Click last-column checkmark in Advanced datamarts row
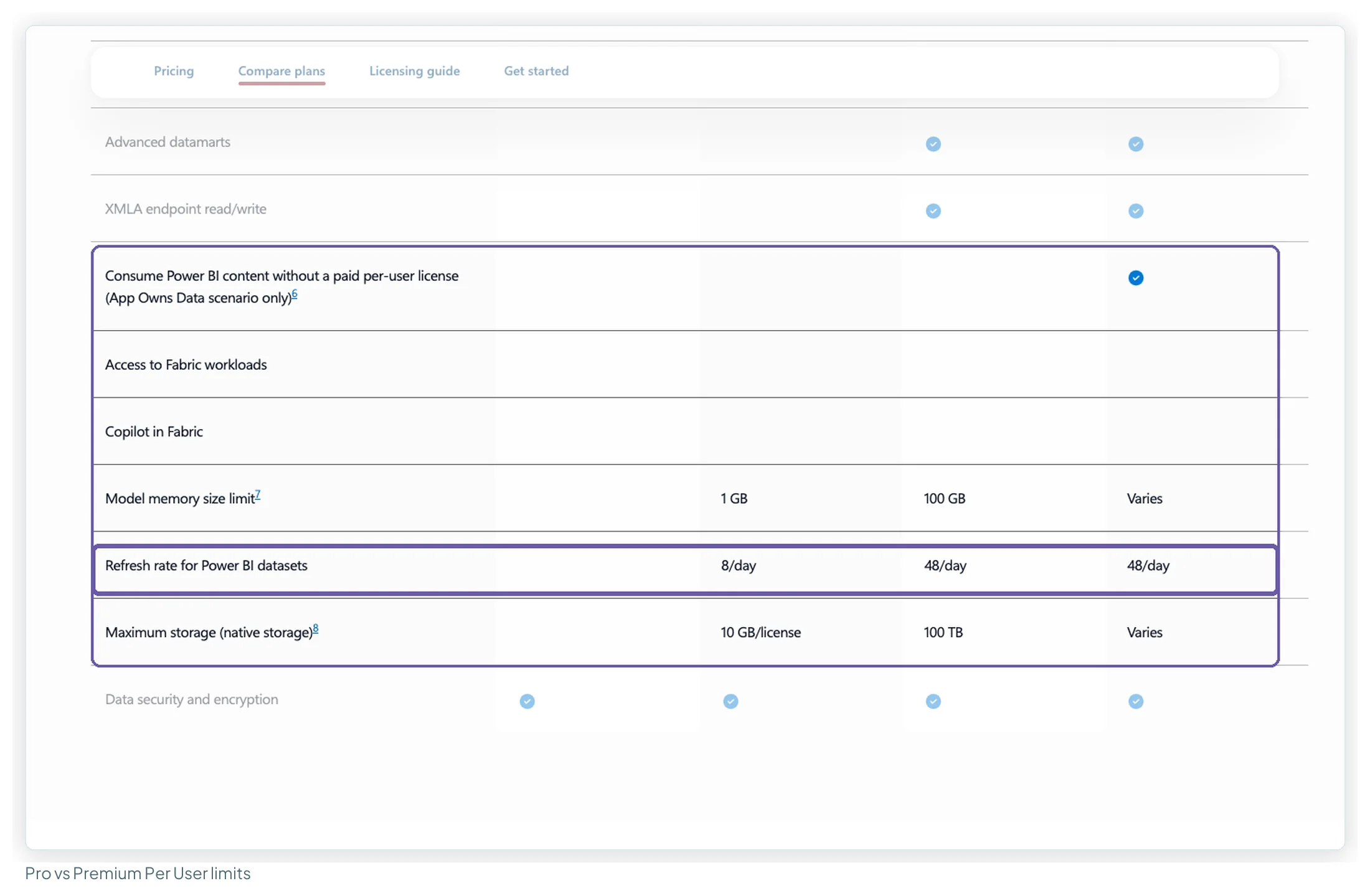Viewport: 1370px width, 896px height. point(1135,144)
